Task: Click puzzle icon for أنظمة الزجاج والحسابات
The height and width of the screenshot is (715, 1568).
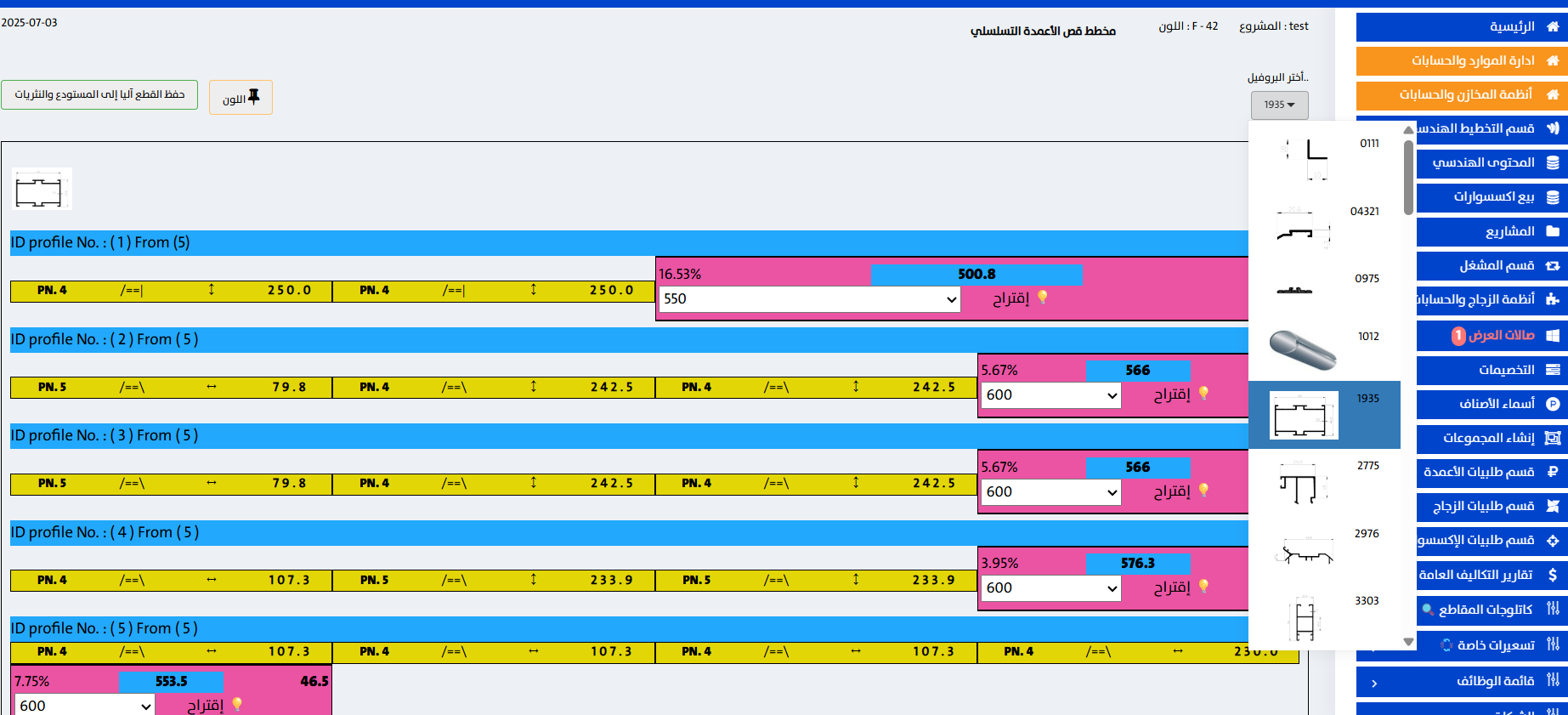Action: [x=1553, y=299]
